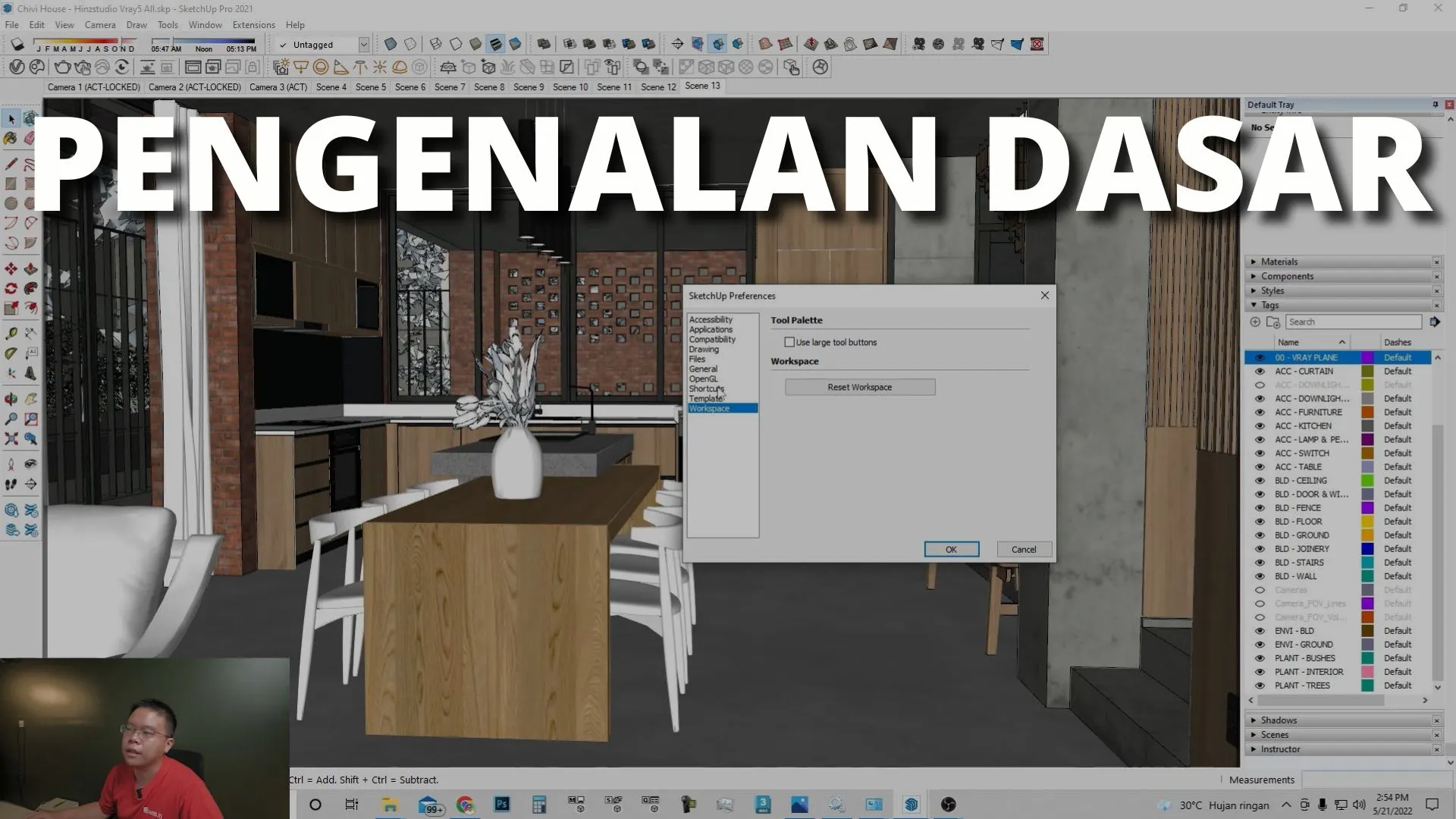This screenshot has width=1456, height=819.
Task: Add a V-Ray infinite plane
Action: (448, 67)
